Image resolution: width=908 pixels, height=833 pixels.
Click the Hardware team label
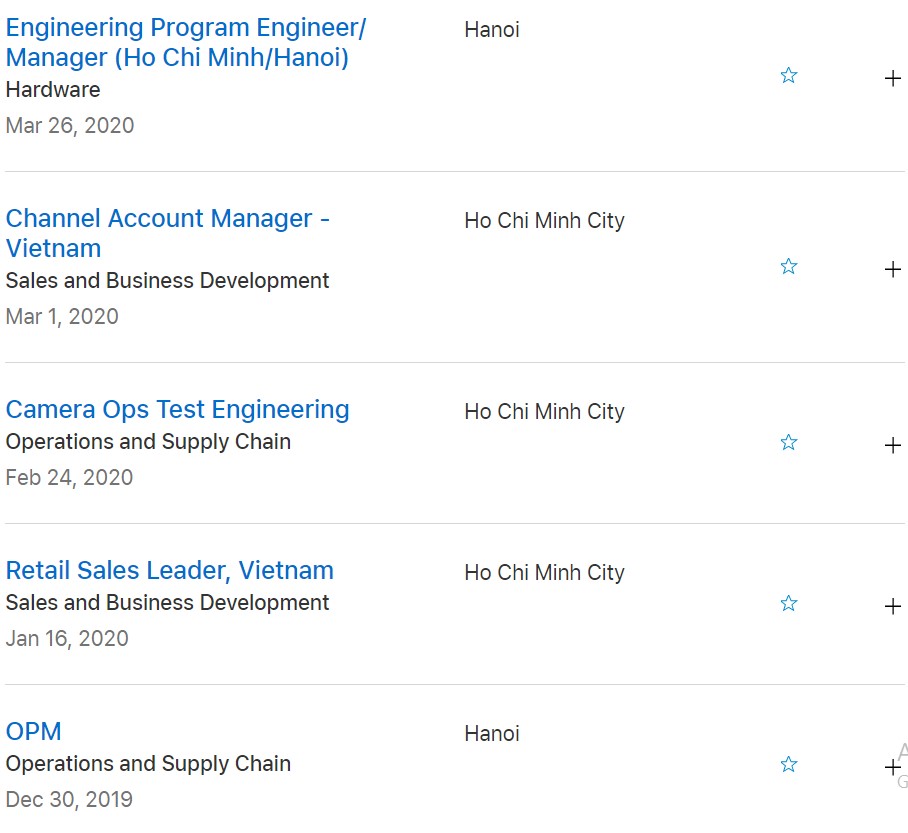53,90
